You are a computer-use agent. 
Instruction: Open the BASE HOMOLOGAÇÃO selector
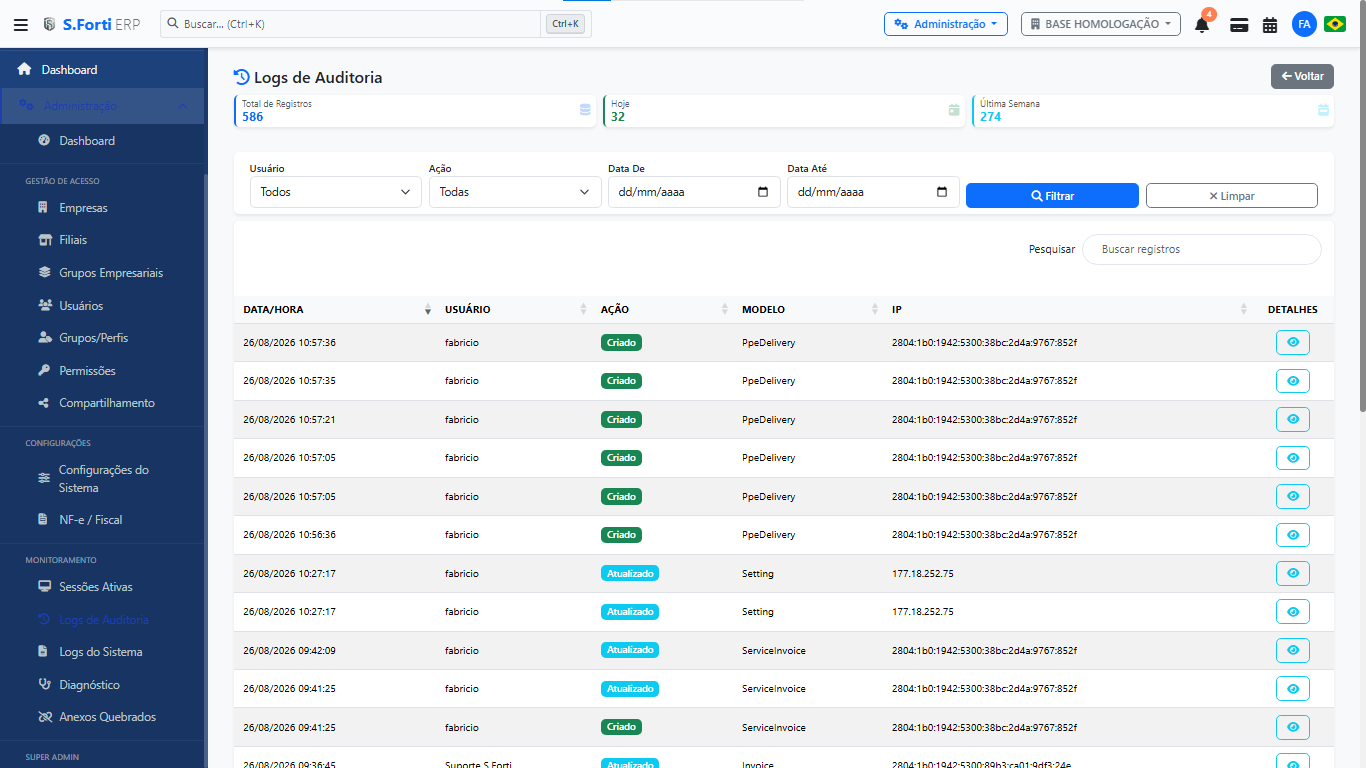click(x=1100, y=24)
